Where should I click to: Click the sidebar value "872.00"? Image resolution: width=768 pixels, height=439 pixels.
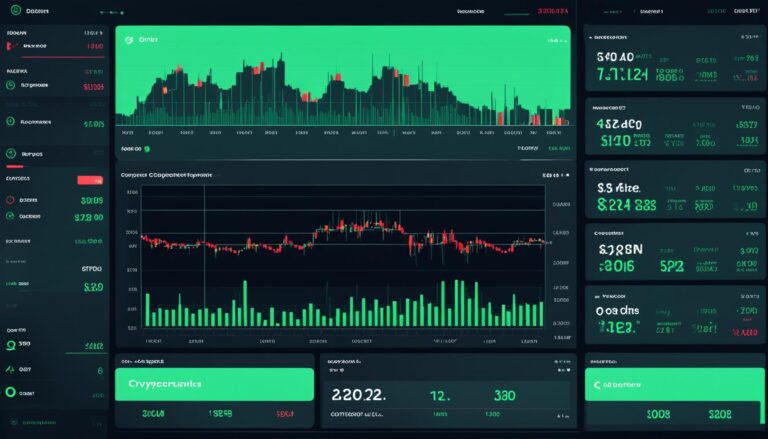[89, 217]
